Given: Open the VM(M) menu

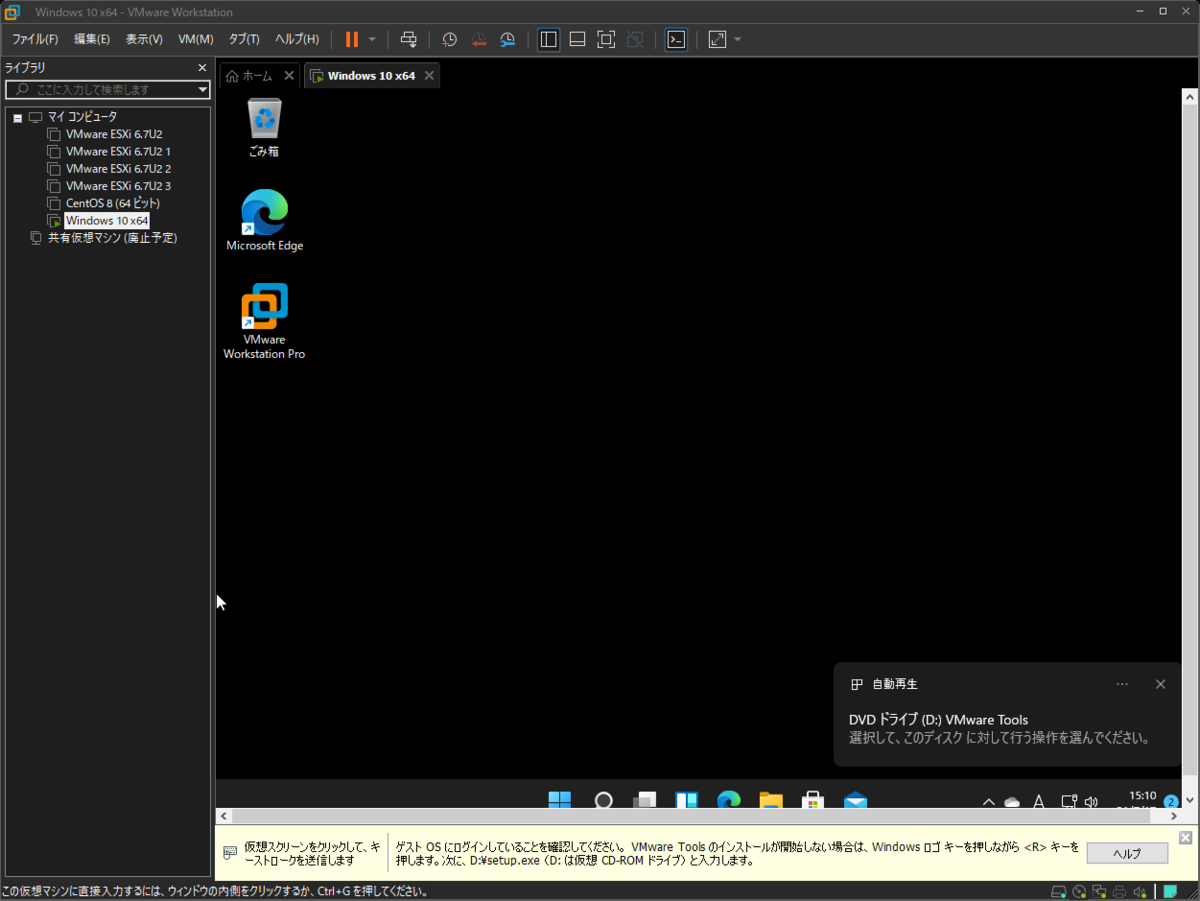Looking at the screenshot, I should coord(196,39).
